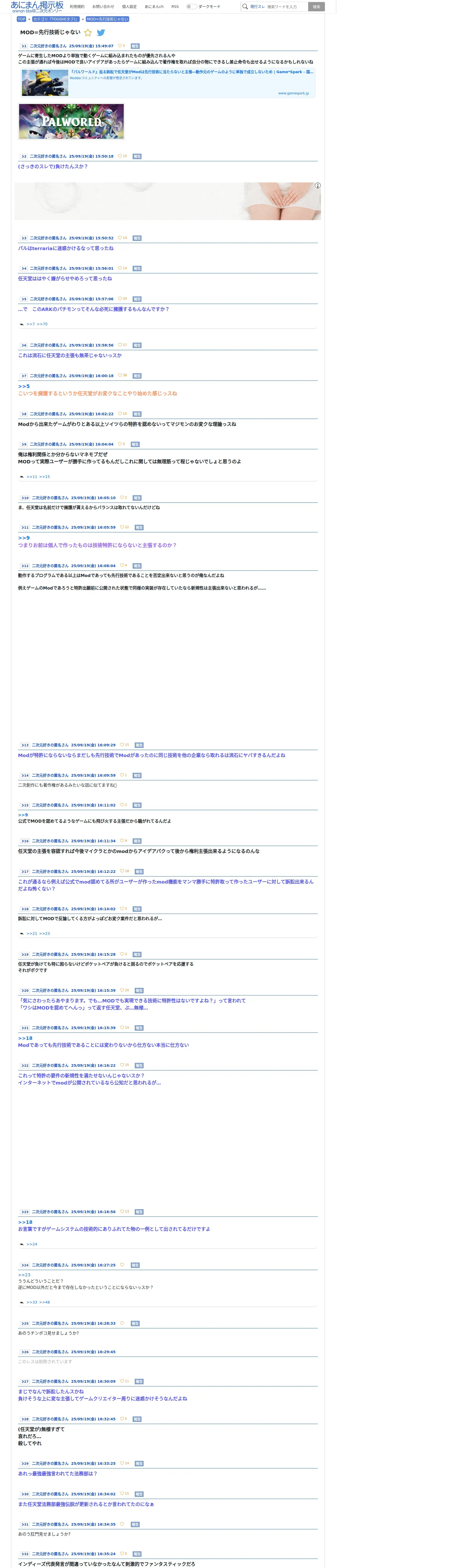
Task: Open the あにまんch menu item
Action: pyautogui.click(x=154, y=7)
